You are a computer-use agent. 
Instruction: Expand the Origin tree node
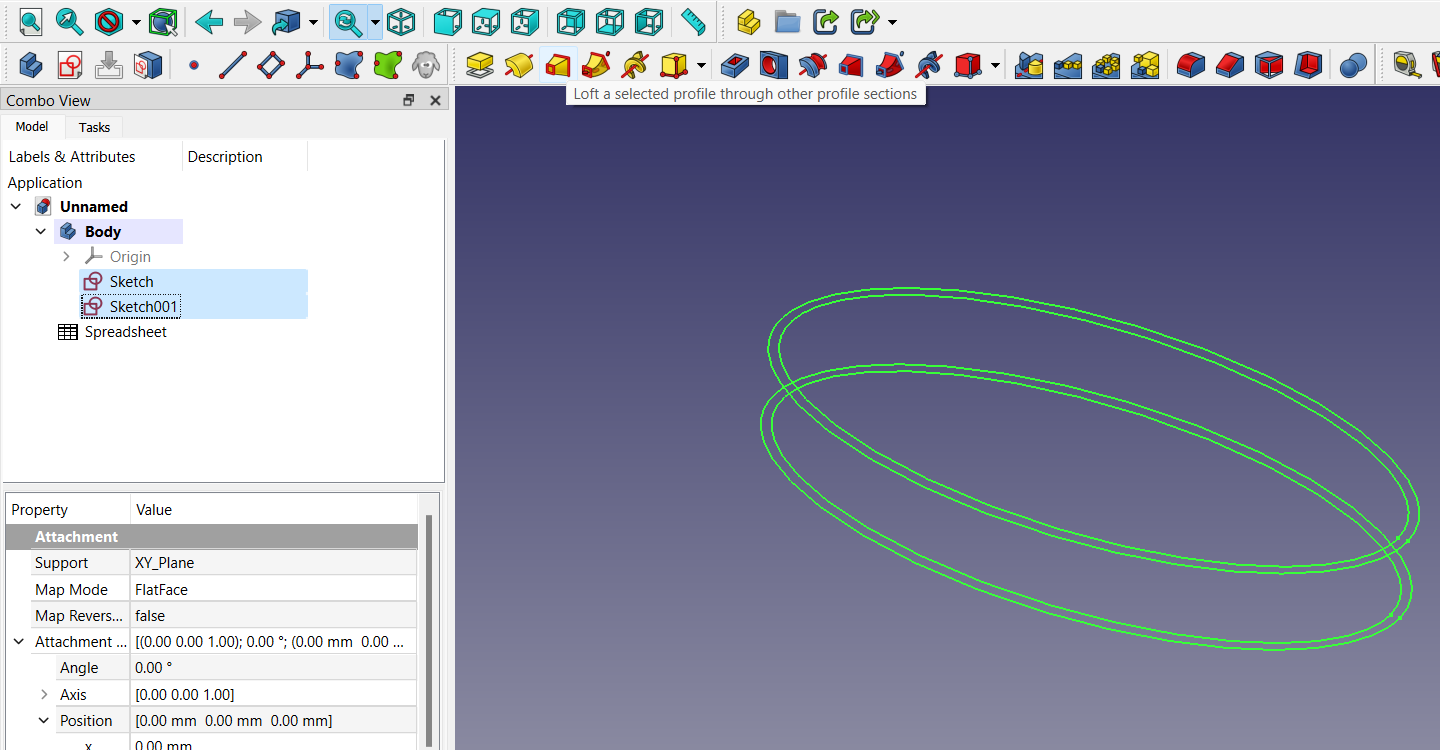(66, 256)
